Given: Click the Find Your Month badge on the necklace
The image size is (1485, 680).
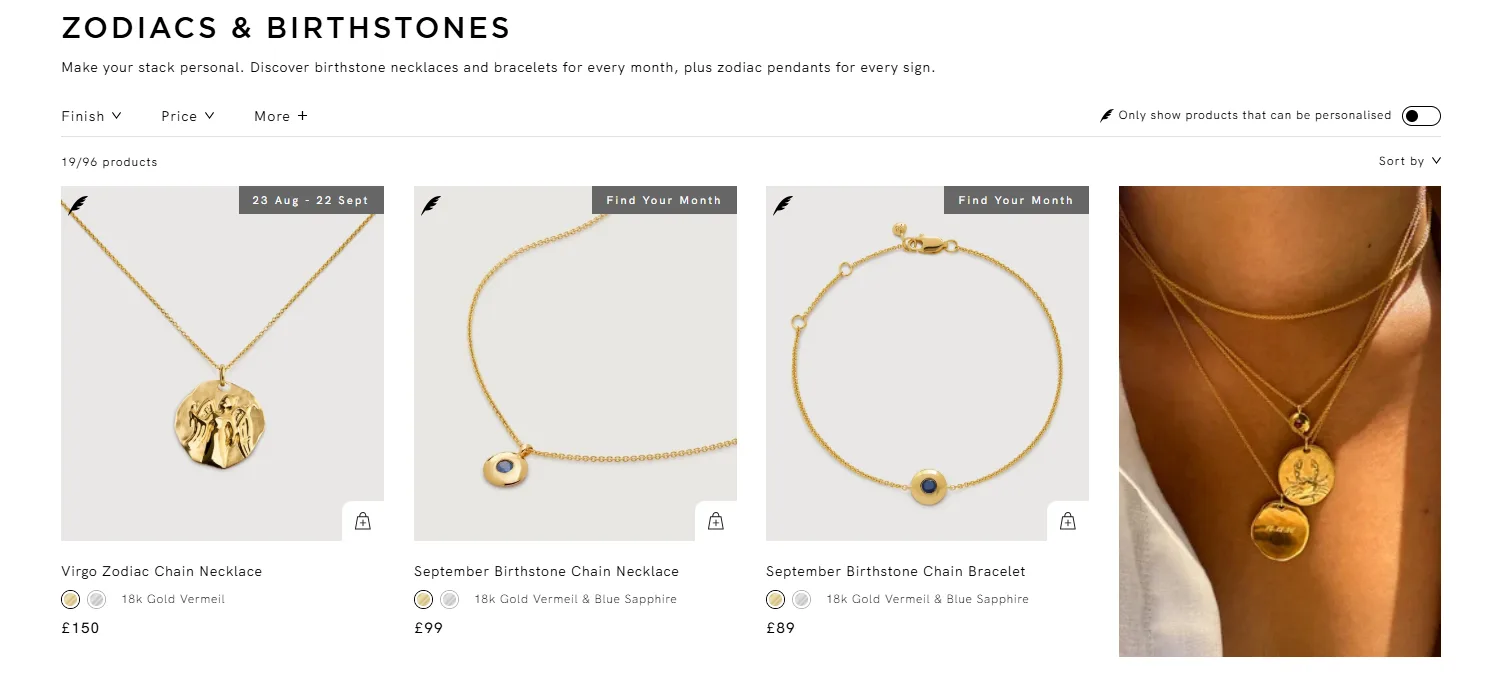Looking at the screenshot, I should tap(664, 200).
